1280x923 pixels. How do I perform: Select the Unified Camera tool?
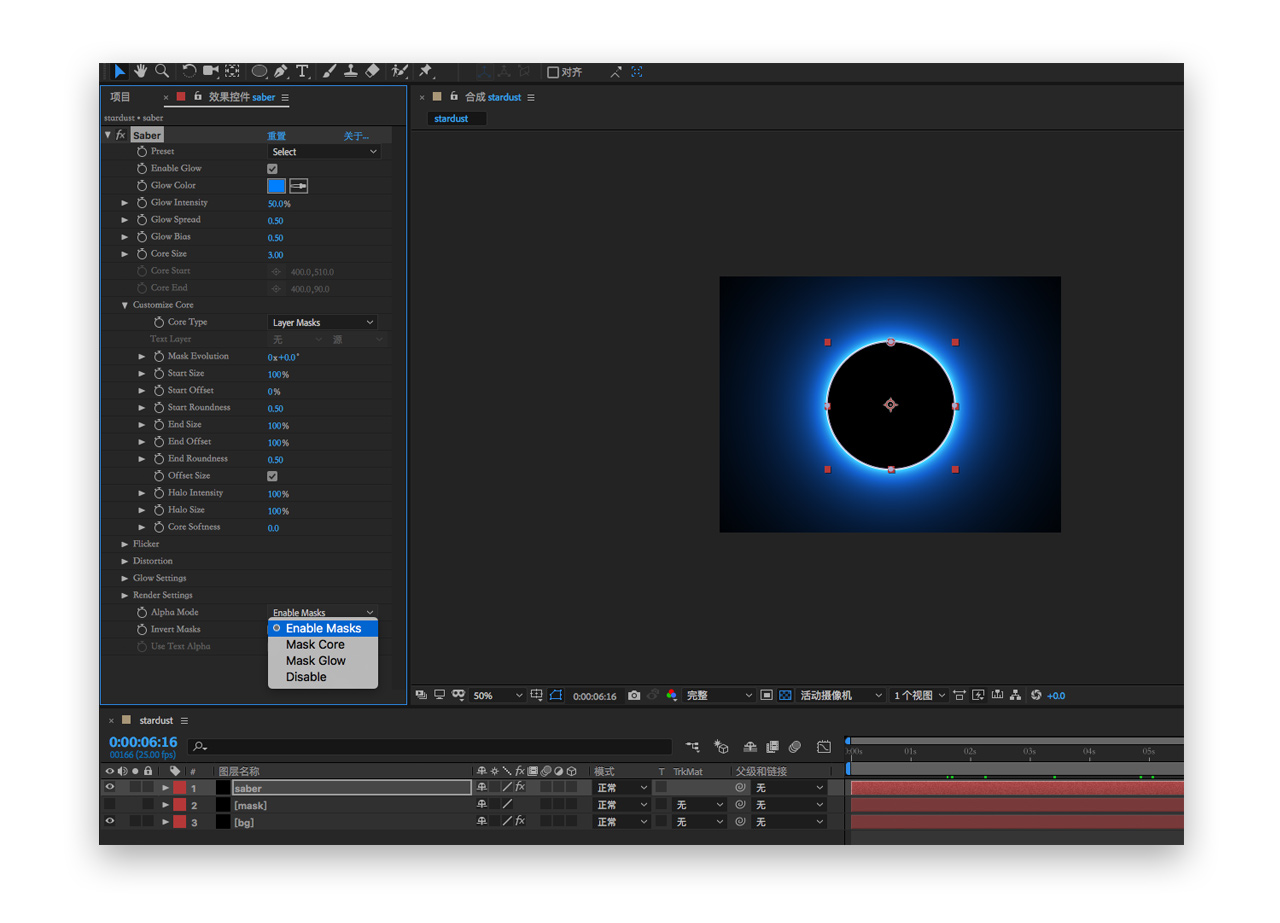coord(211,71)
